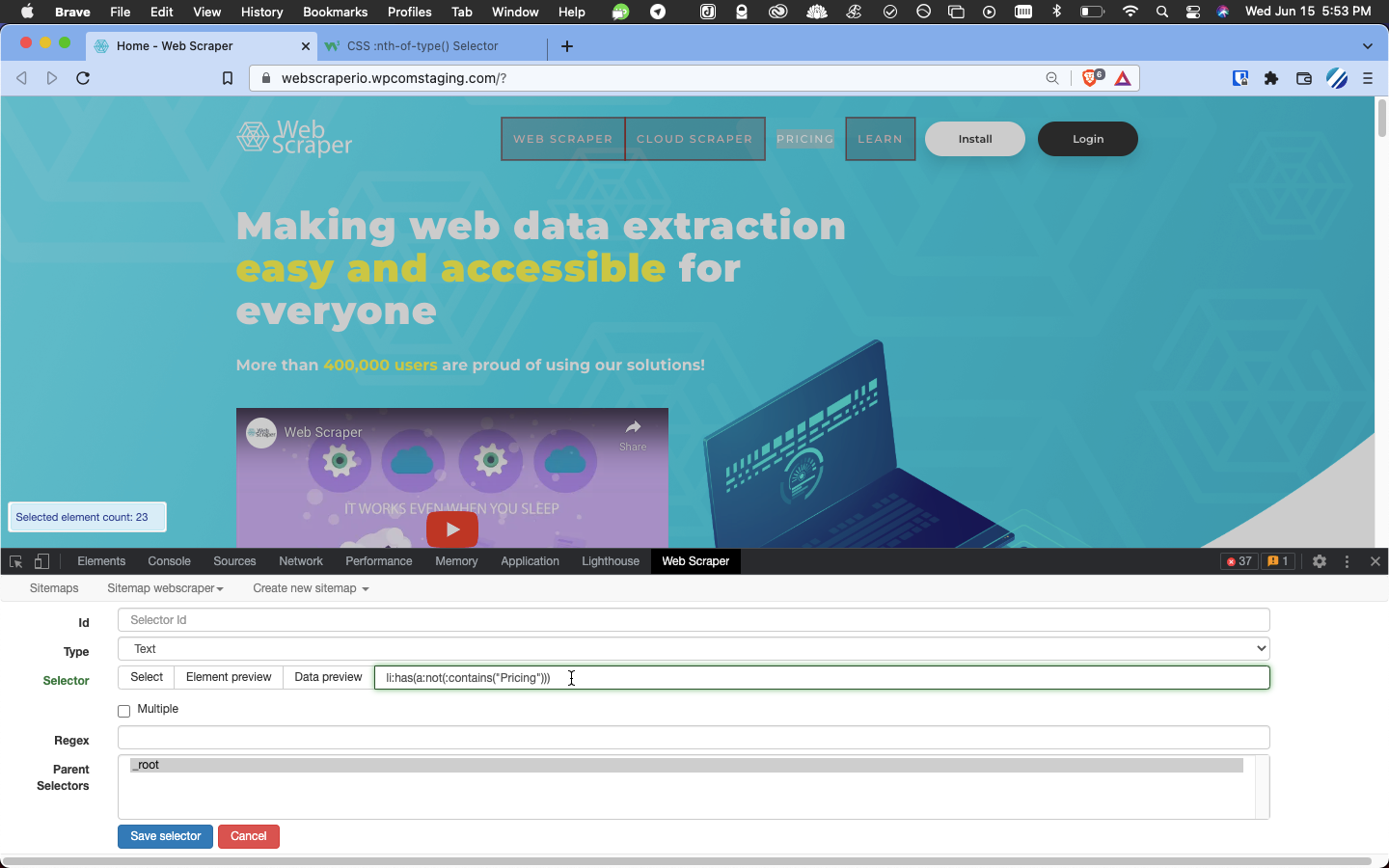Image resolution: width=1389 pixels, height=868 pixels.
Task: Toggle device toolbar icon in DevTools
Action: (x=41, y=561)
